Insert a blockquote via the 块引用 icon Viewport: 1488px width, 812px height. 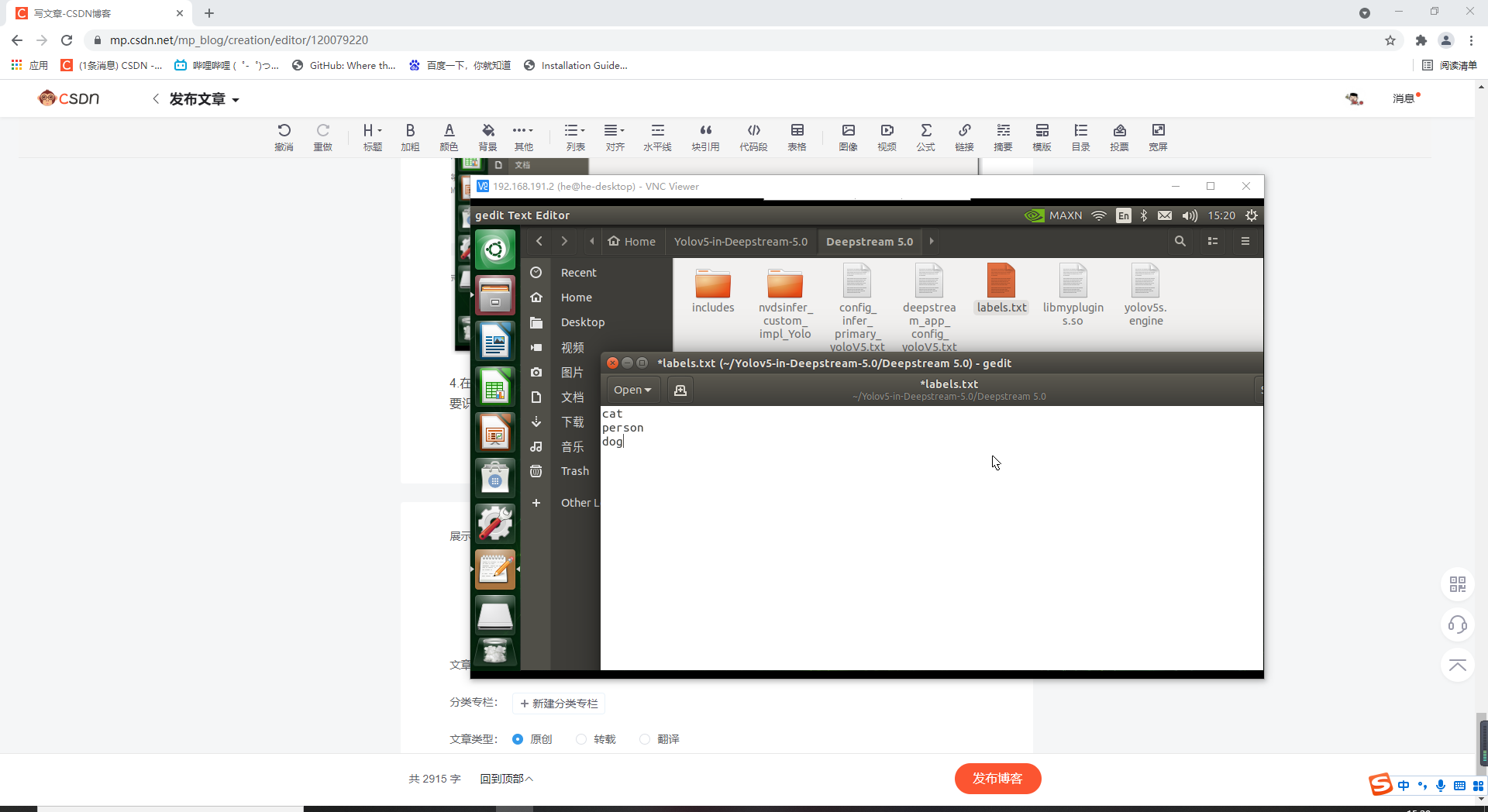coord(705,136)
